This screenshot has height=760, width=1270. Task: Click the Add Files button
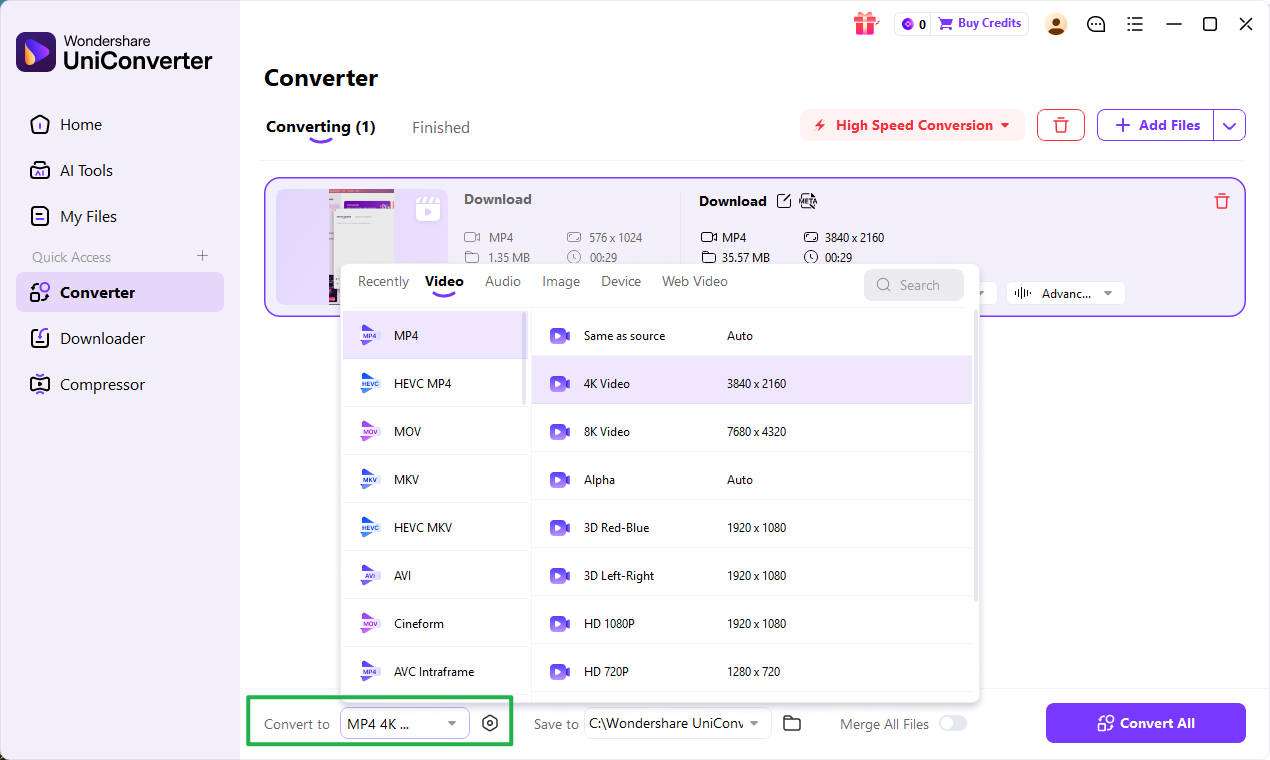coord(1156,125)
